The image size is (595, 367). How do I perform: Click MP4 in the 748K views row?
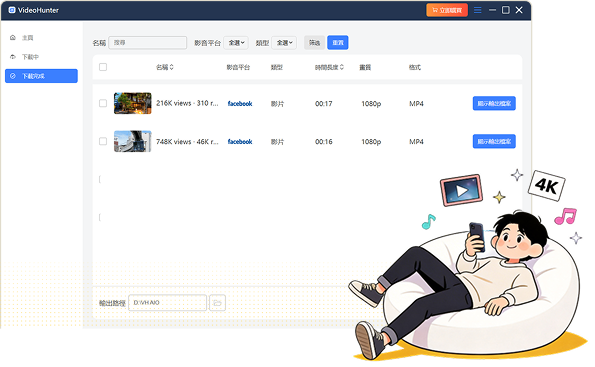coord(416,142)
